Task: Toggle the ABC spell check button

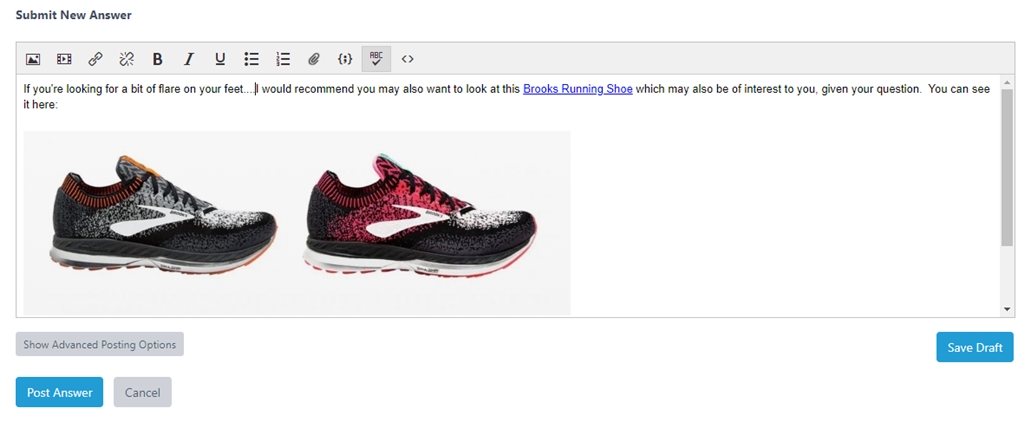Action: pos(376,59)
